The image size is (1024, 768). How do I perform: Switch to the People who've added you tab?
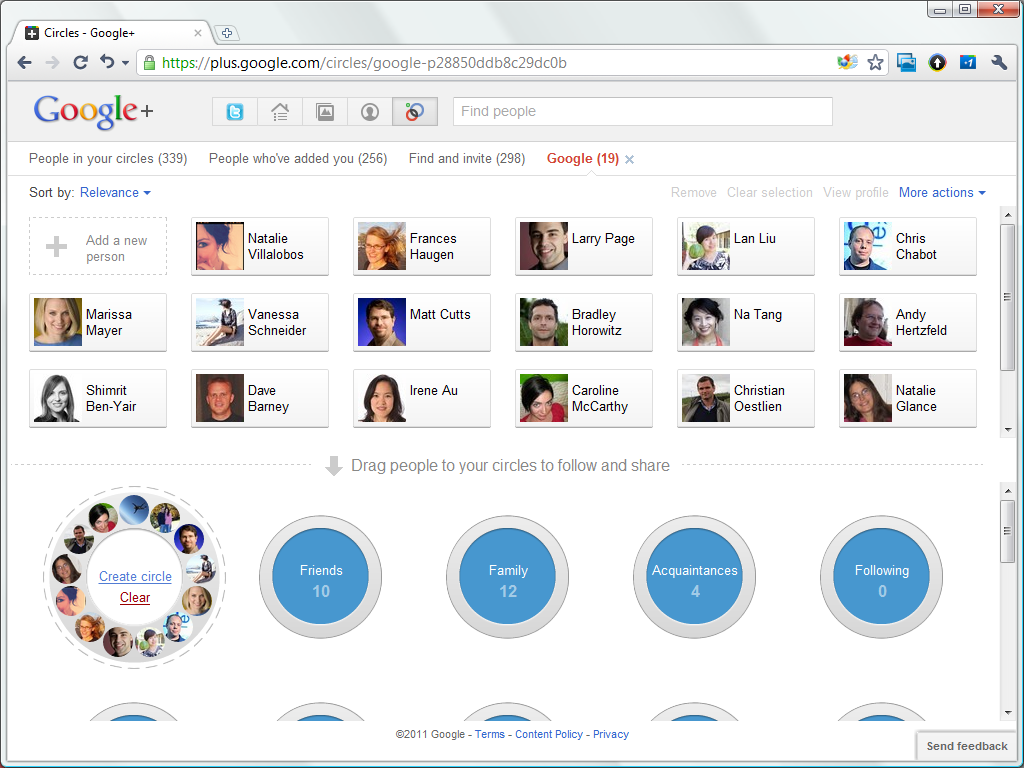pyautogui.click(x=297, y=158)
